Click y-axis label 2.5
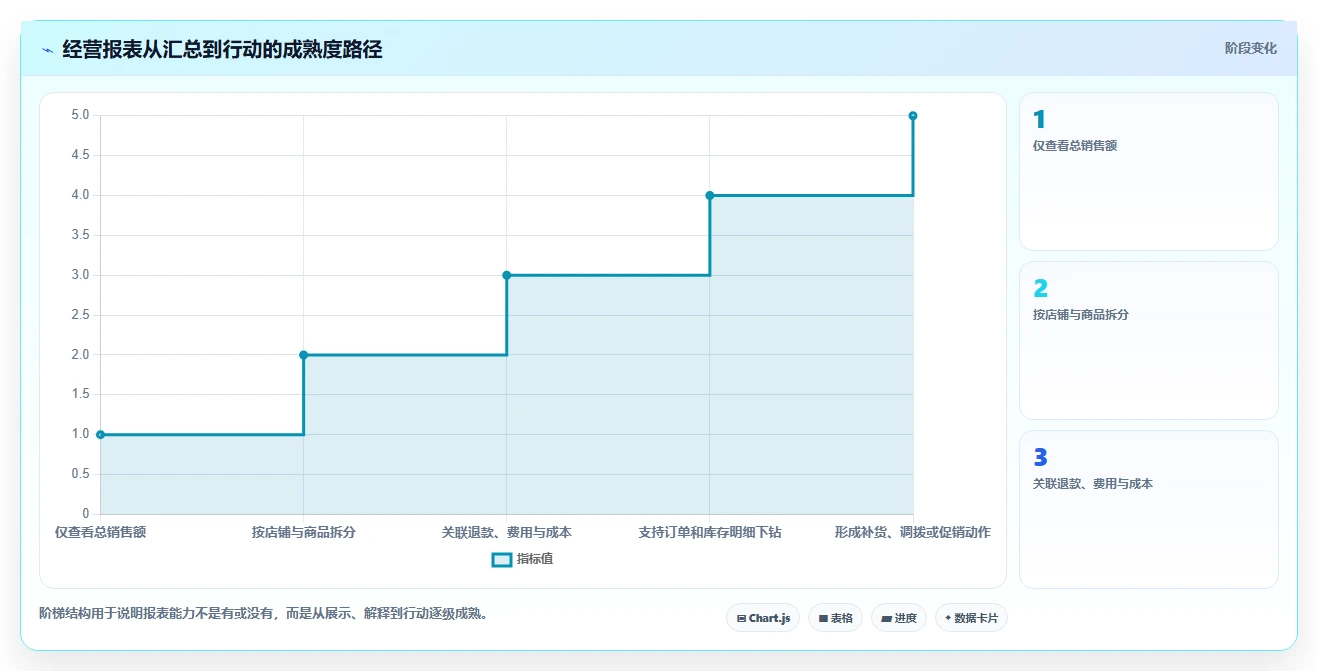The height and width of the screenshot is (671, 1318). pyautogui.click(x=80, y=315)
